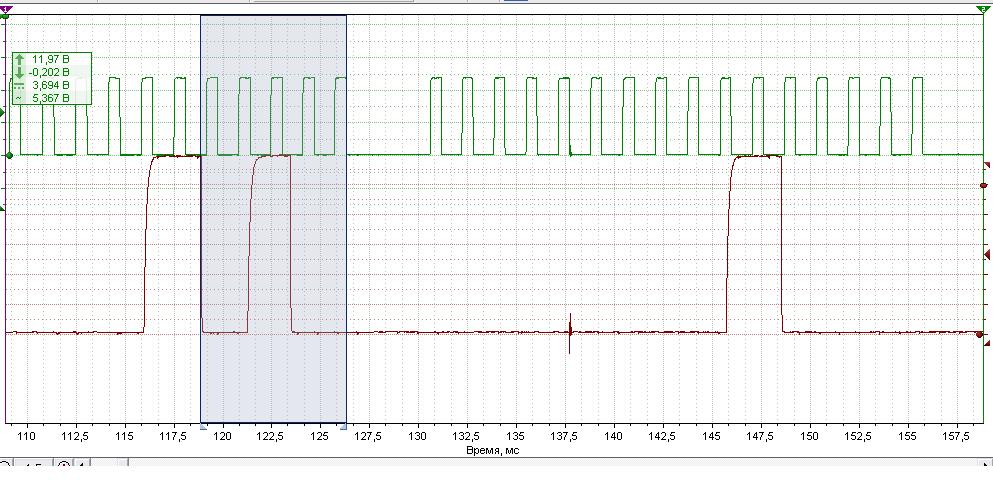Screen dimensions: 993x480
Task: Click the upper dark red round marker on right axis
Action: coord(984,186)
